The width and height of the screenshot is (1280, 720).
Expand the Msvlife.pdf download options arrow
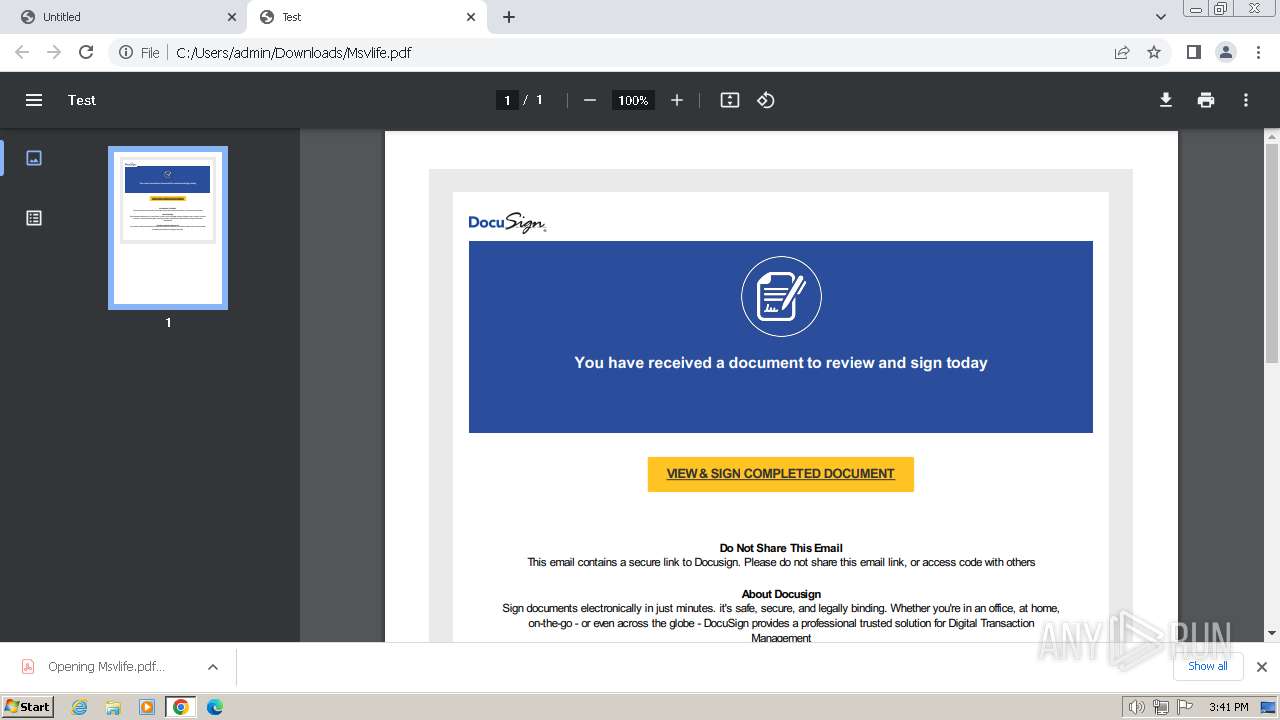click(213, 667)
